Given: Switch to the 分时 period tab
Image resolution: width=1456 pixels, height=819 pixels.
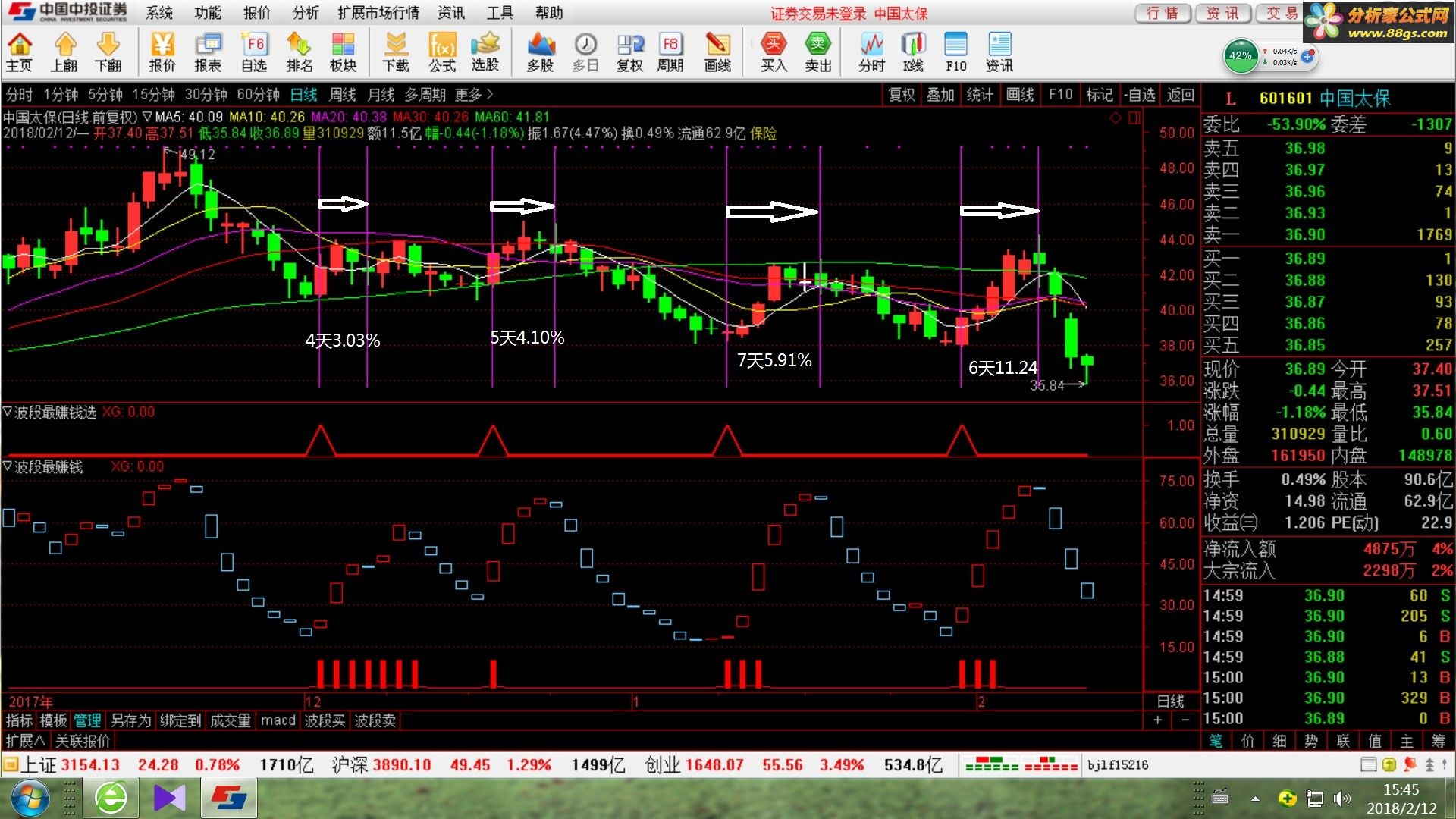Looking at the screenshot, I should (x=19, y=95).
